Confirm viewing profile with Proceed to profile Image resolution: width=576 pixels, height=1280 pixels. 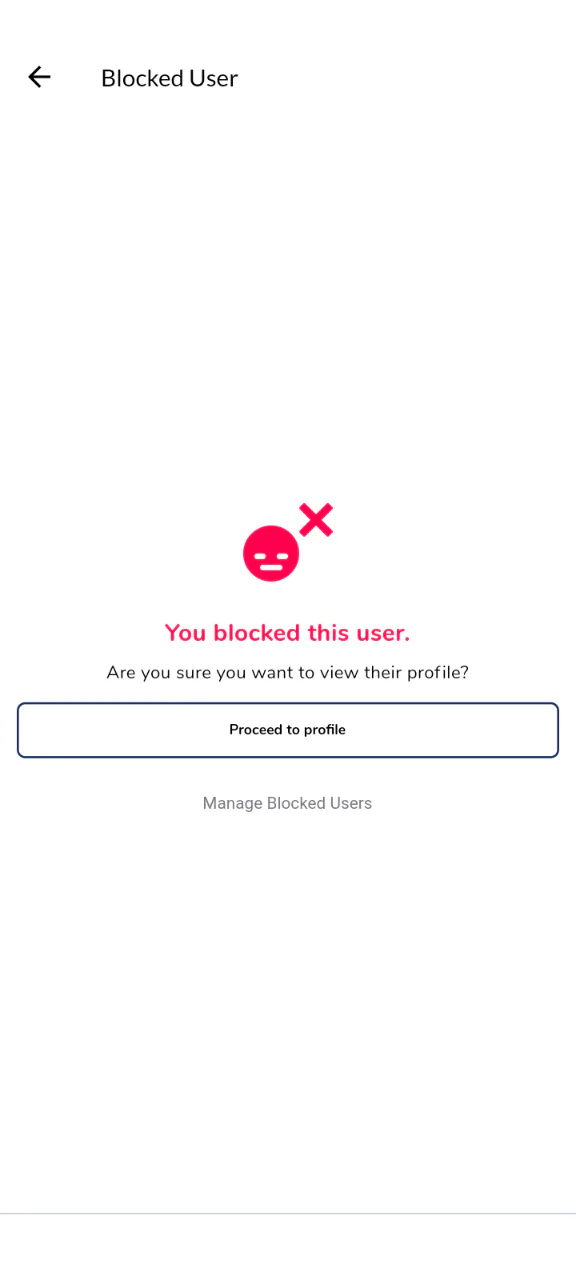288,730
